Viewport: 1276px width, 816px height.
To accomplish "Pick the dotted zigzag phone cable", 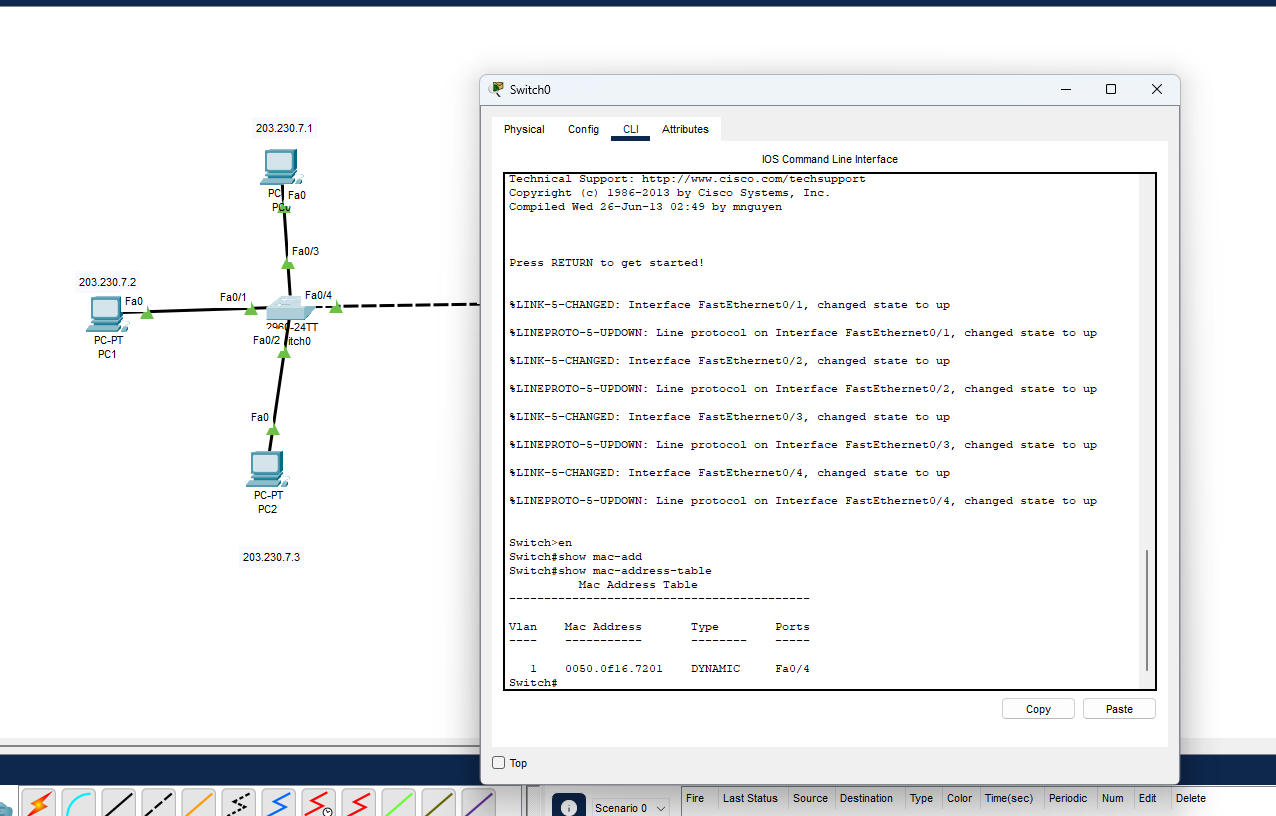I will coord(238,803).
